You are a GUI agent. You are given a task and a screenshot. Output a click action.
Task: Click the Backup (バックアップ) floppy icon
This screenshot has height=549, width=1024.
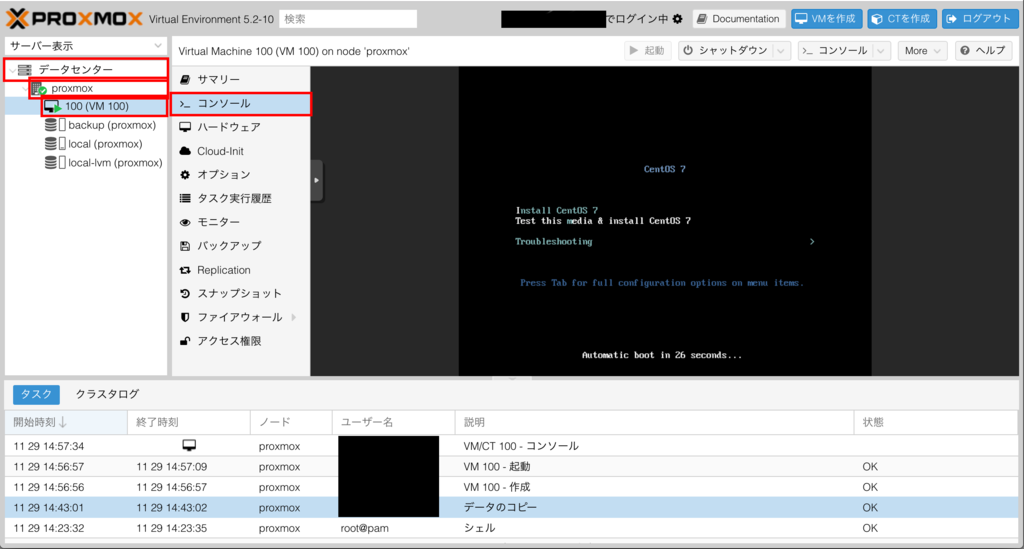tap(185, 246)
